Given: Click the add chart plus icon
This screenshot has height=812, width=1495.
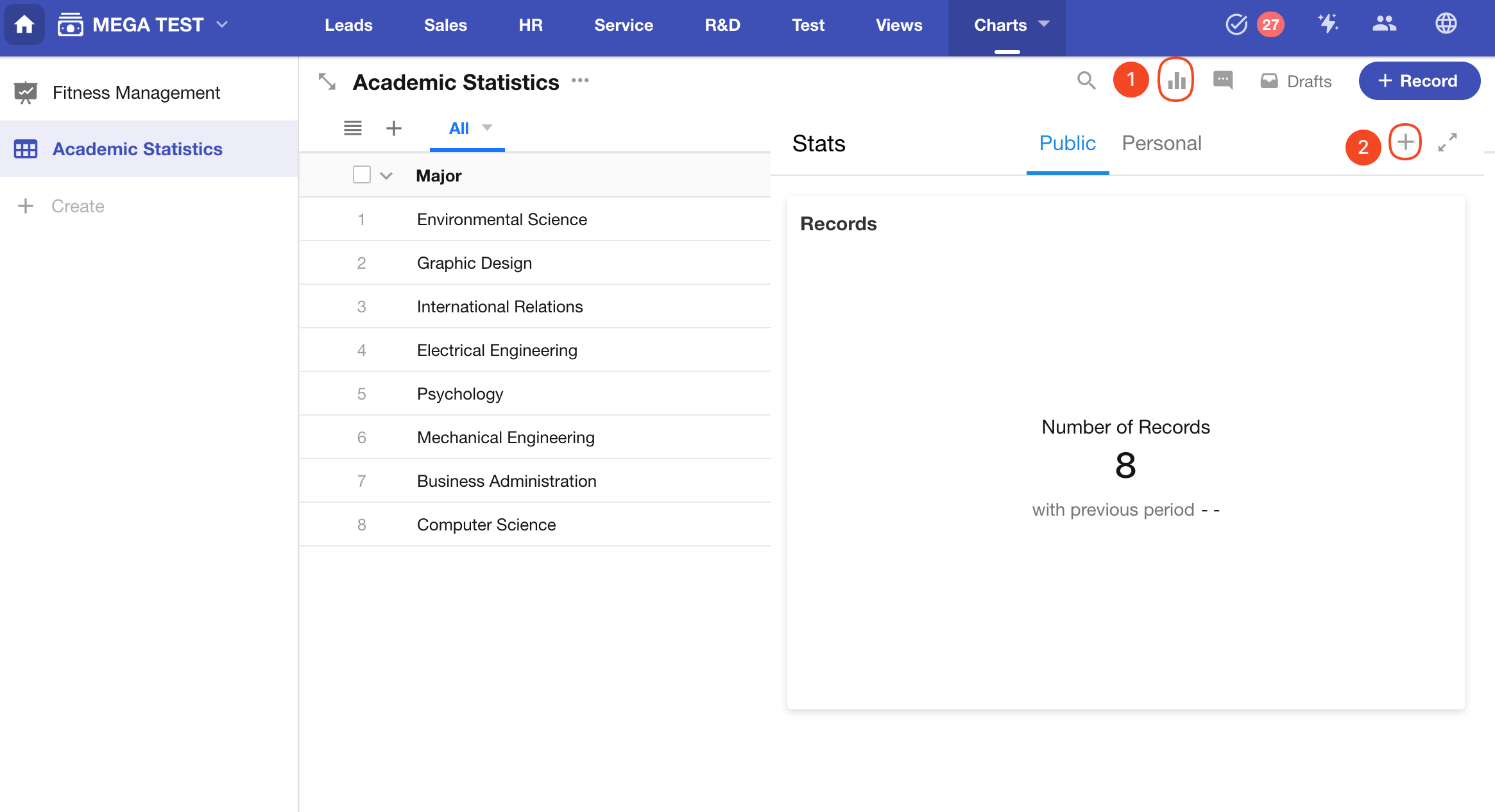Looking at the screenshot, I should click(x=1405, y=142).
